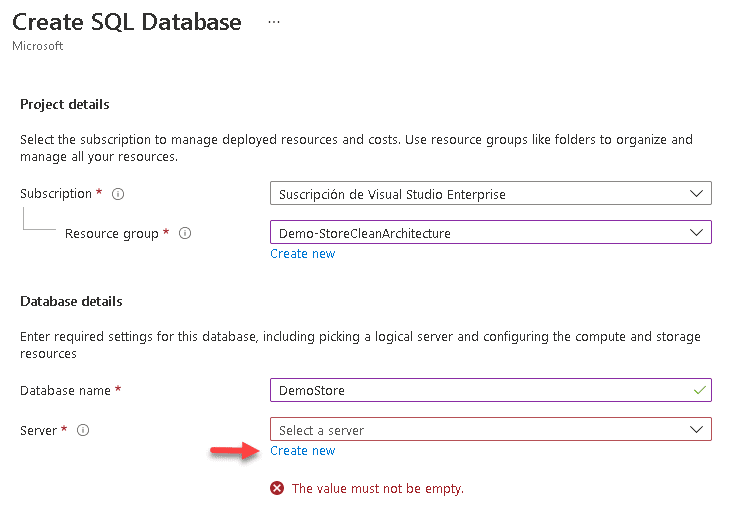Click the red error icon
This screenshot has height=505, width=729.
pos(276,488)
